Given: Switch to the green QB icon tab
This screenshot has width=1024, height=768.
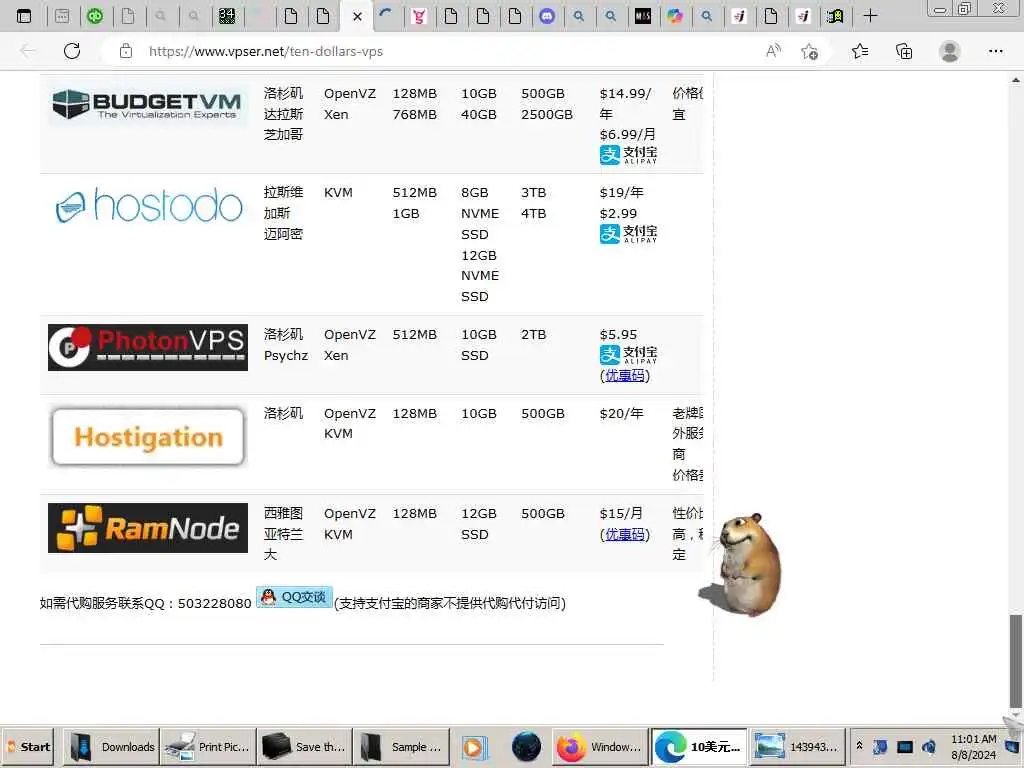Looking at the screenshot, I should click(95, 16).
